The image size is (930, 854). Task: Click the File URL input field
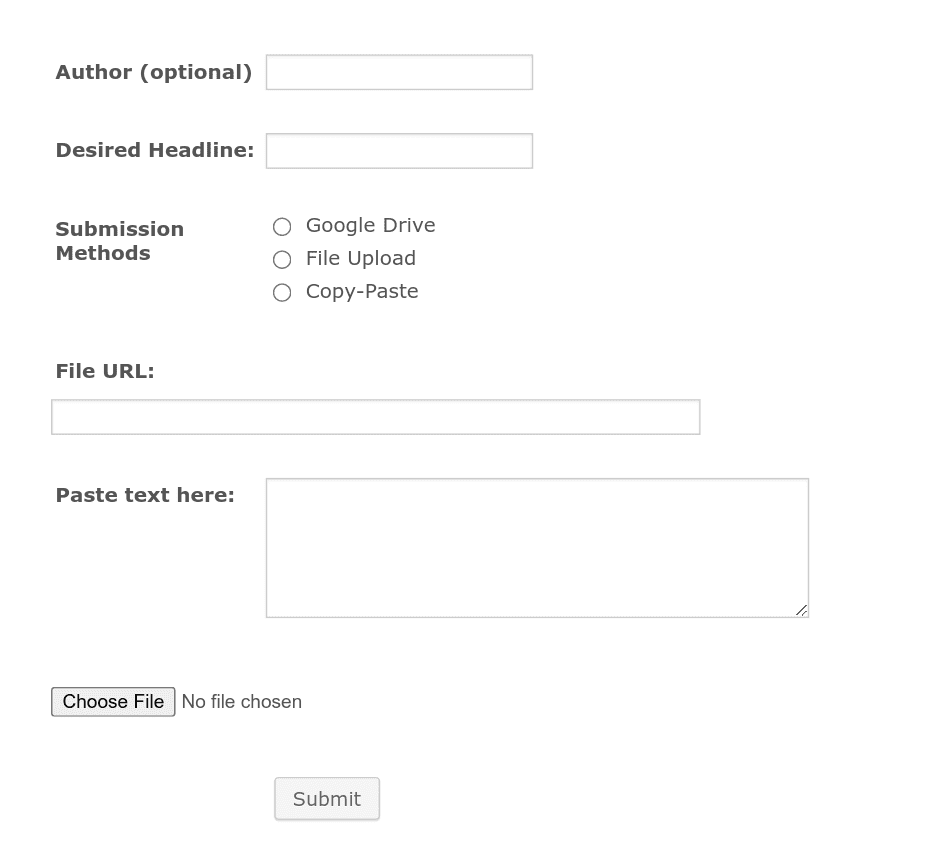pyautogui.click(x=375, y=416)
